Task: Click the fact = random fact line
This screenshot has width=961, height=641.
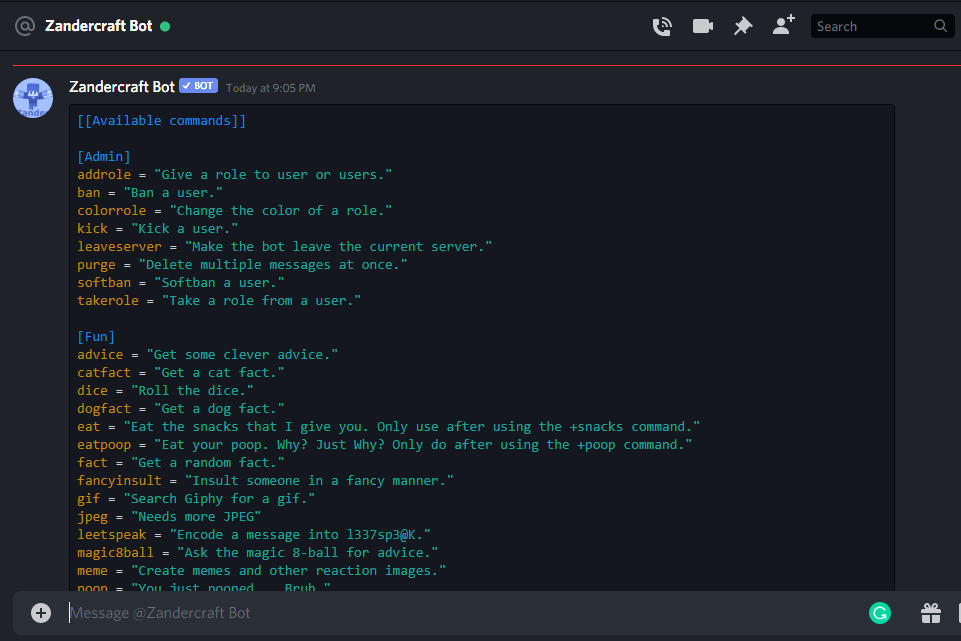Action: pos(181,463)
